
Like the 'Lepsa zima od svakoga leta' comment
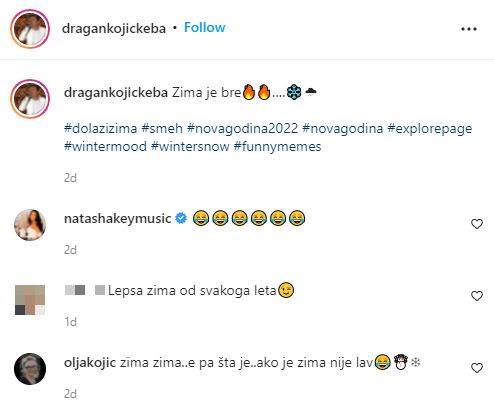[477, 296]
